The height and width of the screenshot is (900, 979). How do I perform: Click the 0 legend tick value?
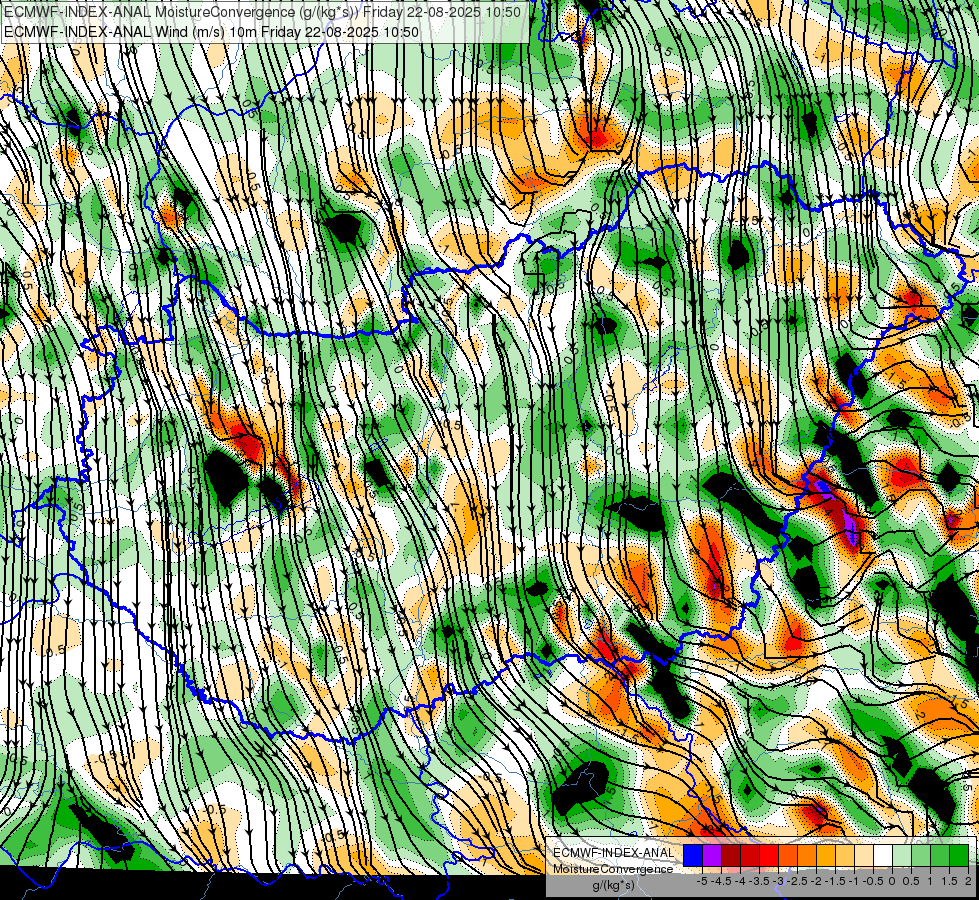point(892,881)
